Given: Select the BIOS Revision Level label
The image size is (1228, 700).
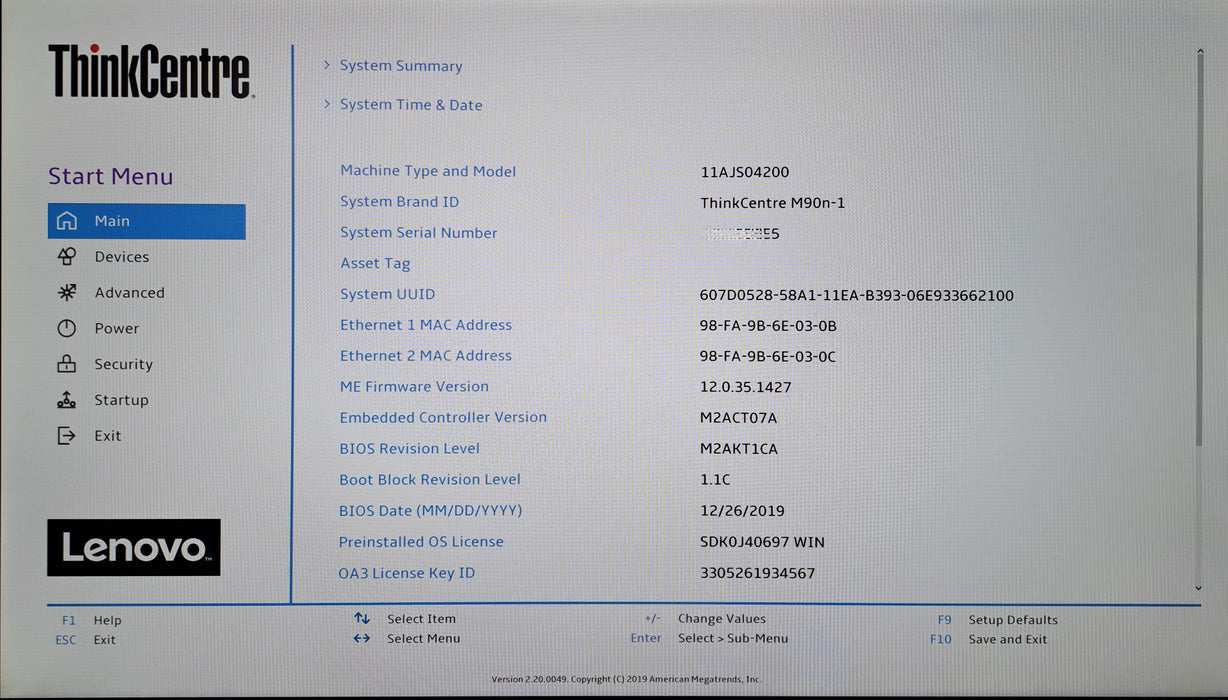Looking at the screenshot, I should [x=409, y=449].
